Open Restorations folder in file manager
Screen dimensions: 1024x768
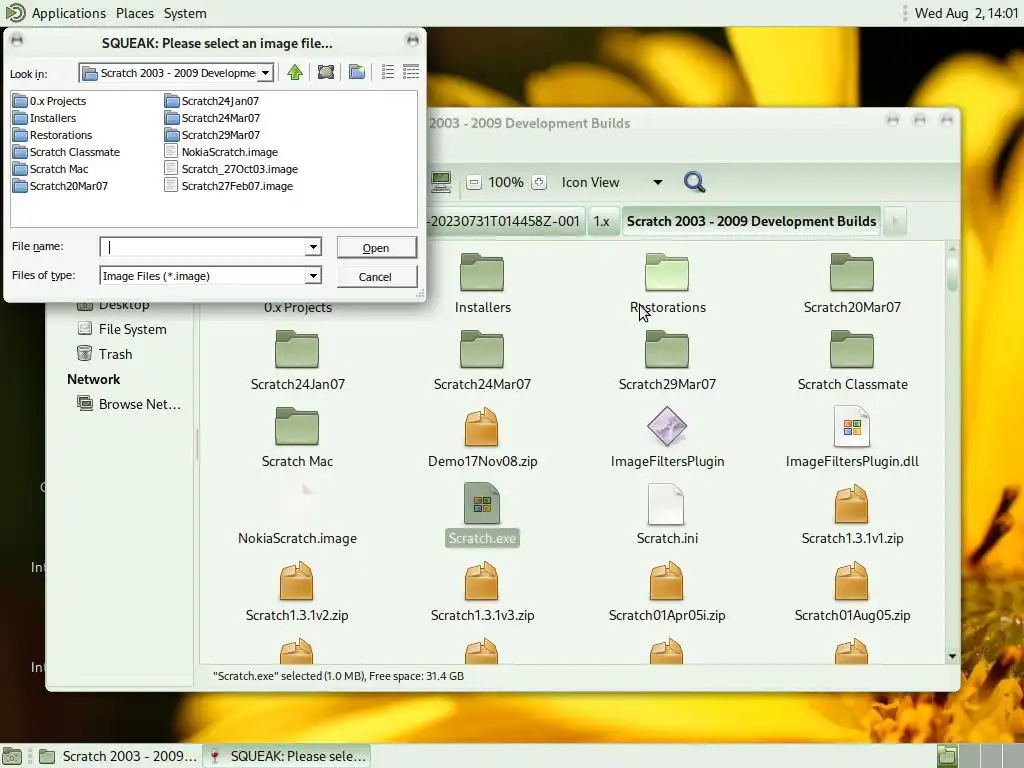click(x=667, y=283)
